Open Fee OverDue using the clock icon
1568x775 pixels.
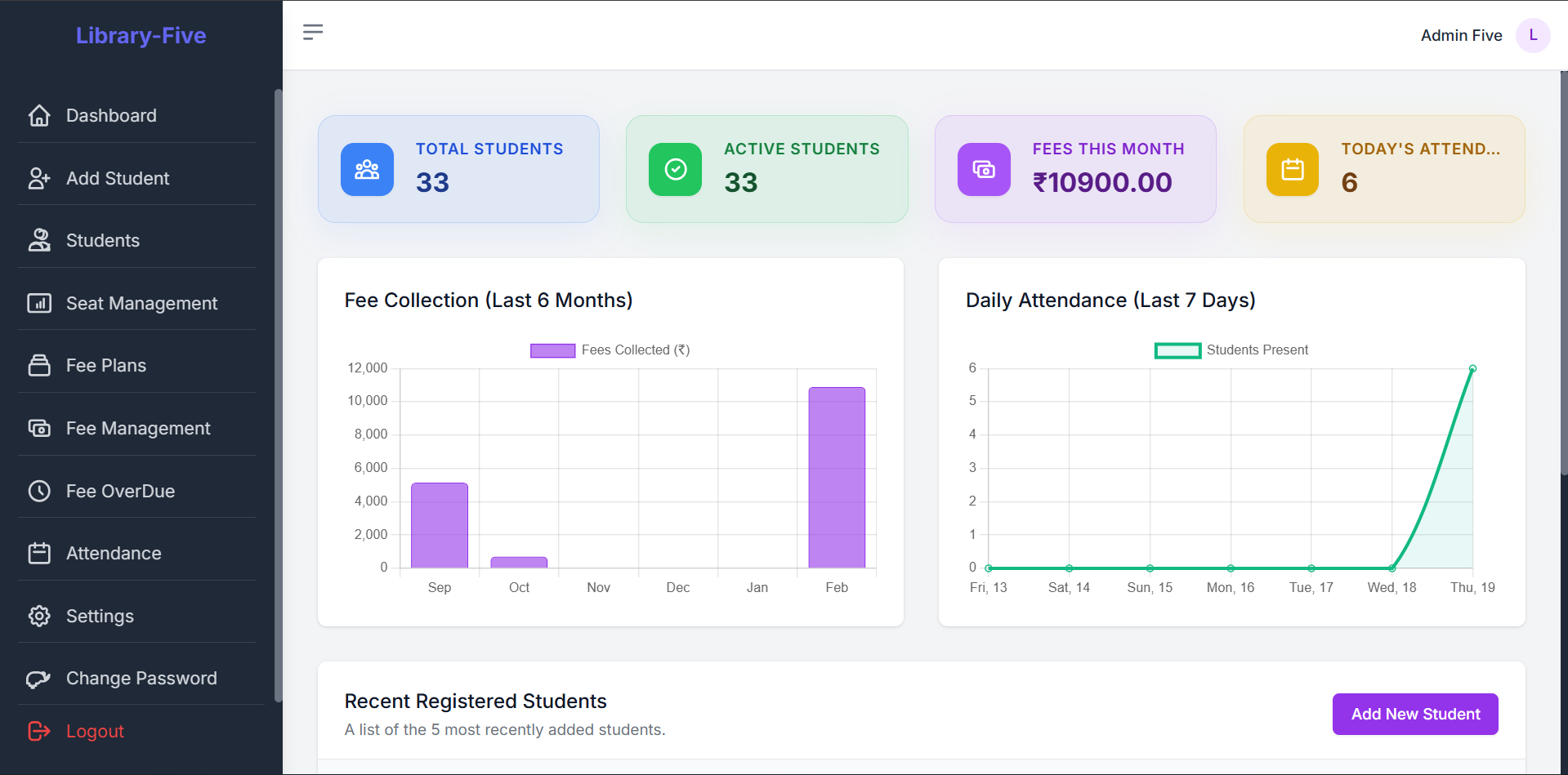click(39, 490)
